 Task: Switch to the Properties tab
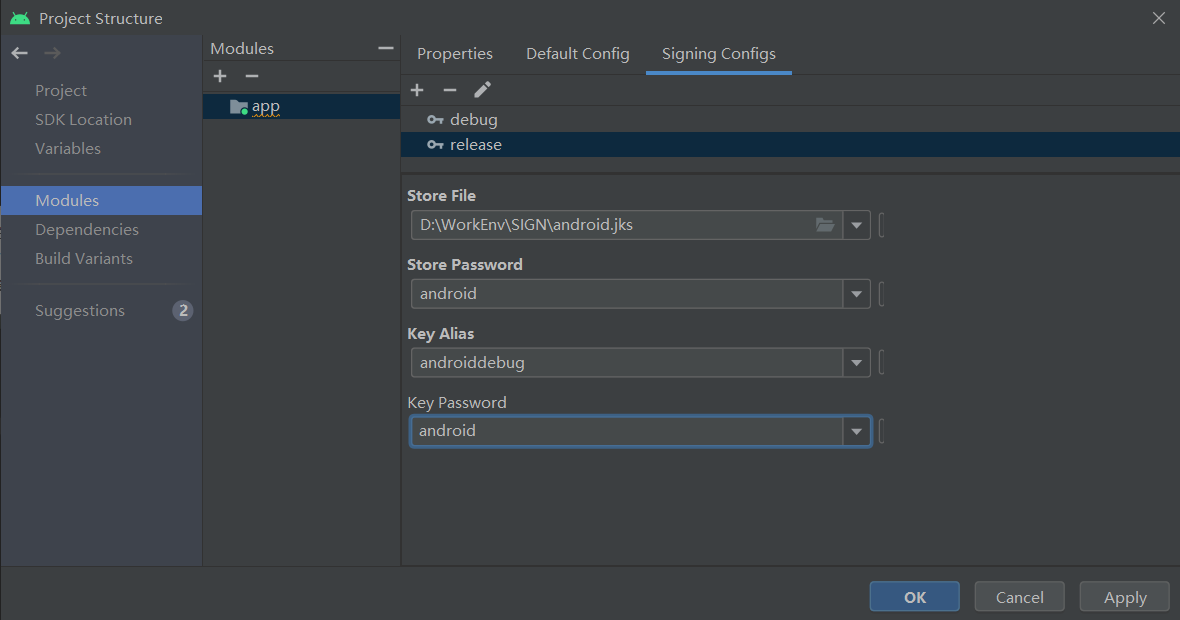click(455, 54)
